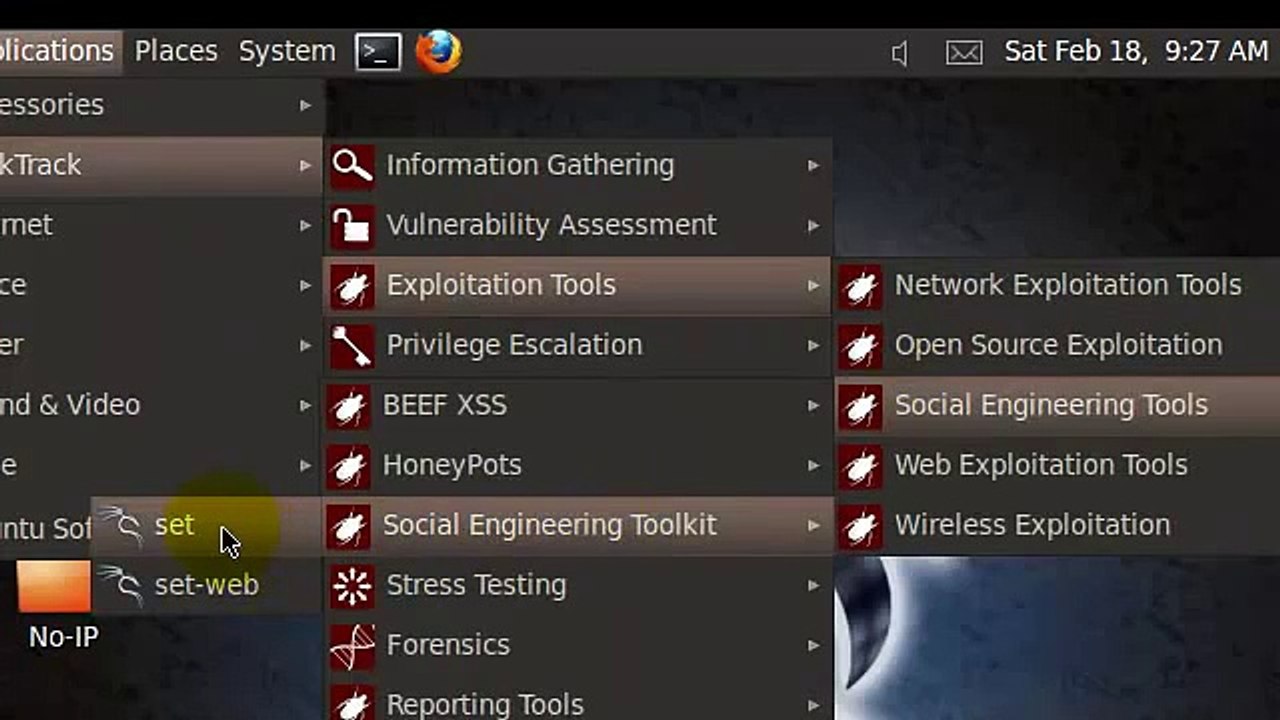Screen dimensions: 1280x720
Task: Click the Reporting Tools label
Action: coord(485,705)
